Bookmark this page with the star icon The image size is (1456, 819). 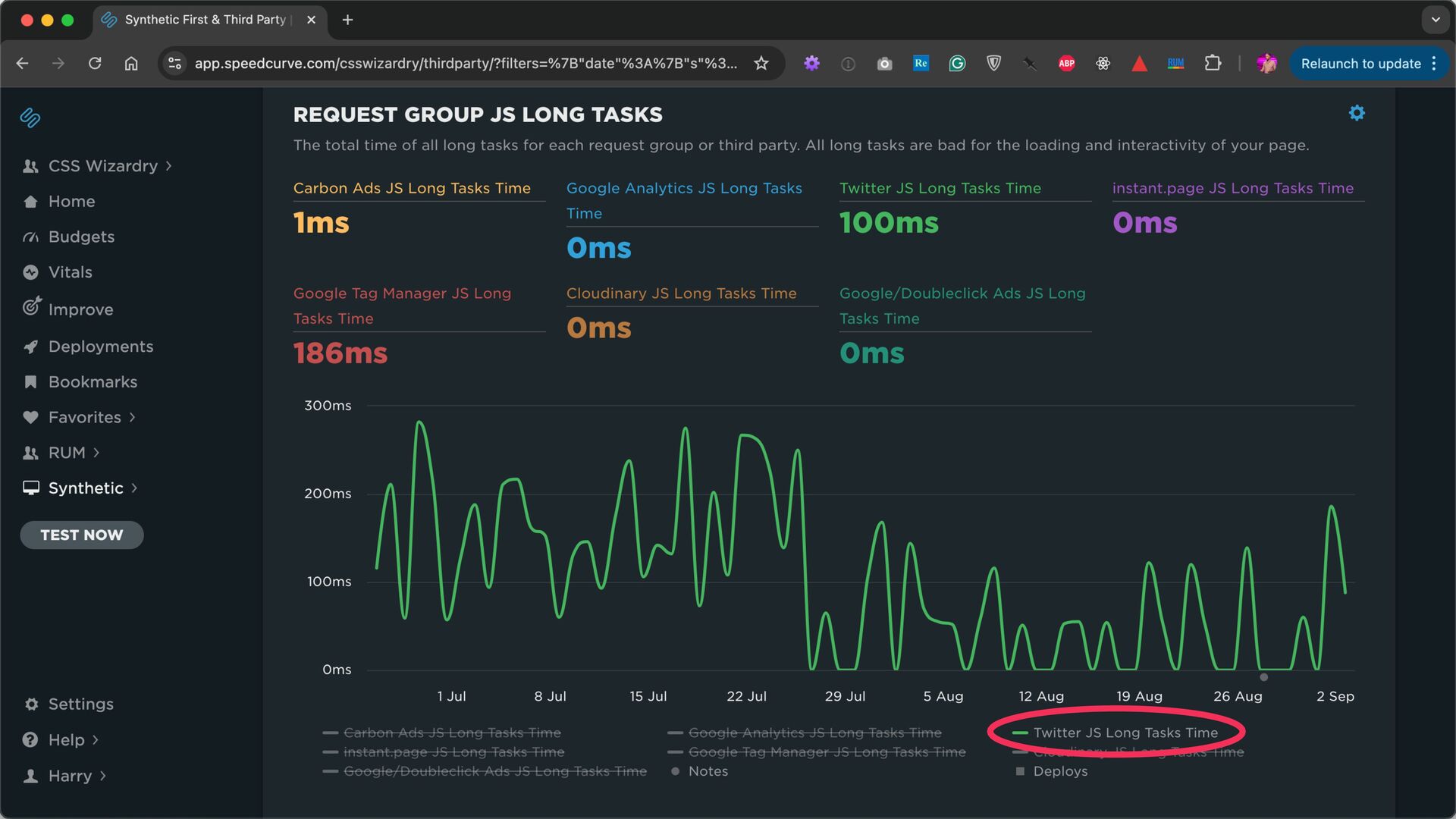[x=761, y=64]
